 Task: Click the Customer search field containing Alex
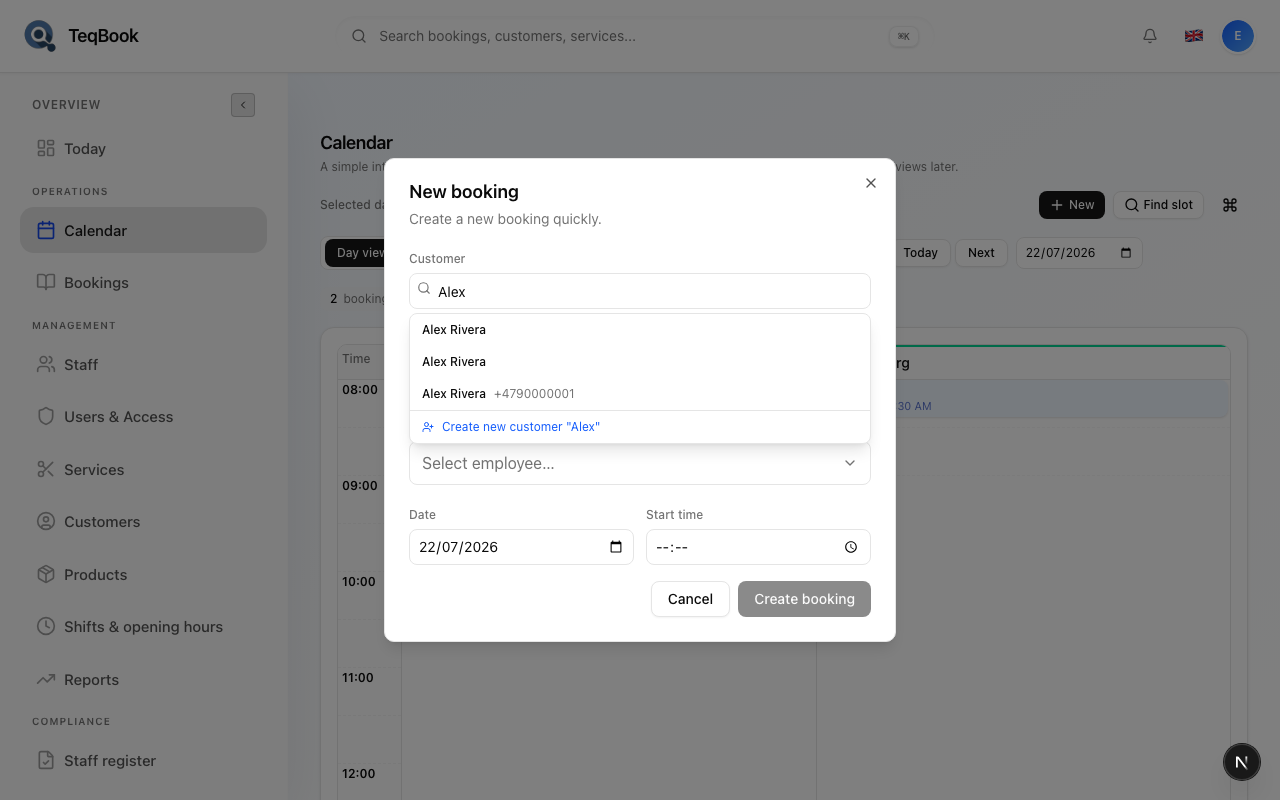(640, 291)
